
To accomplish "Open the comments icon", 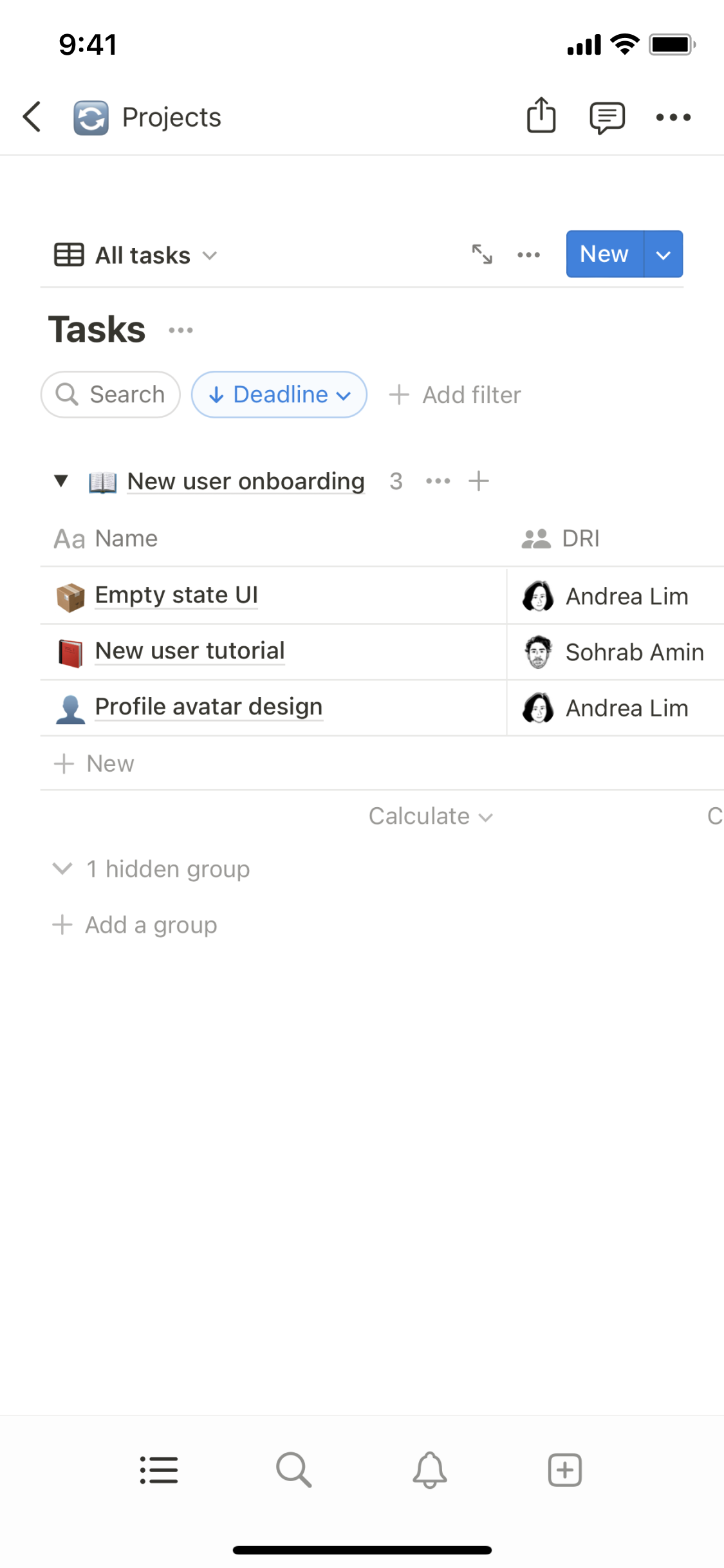I will click(607, 117).
